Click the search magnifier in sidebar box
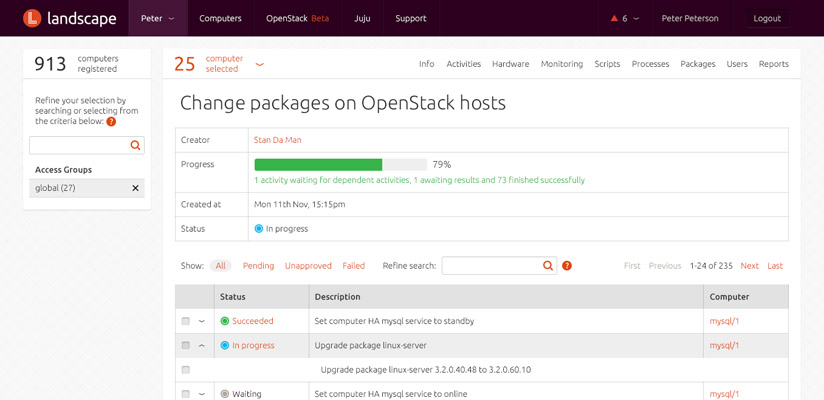This screenshot has height=400, width=824. click(x=135, y=146)
